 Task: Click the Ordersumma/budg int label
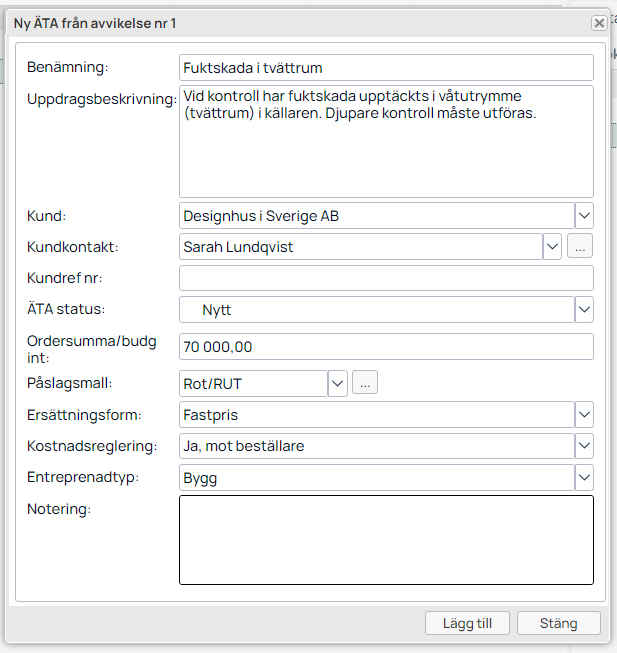pos(92,349)
